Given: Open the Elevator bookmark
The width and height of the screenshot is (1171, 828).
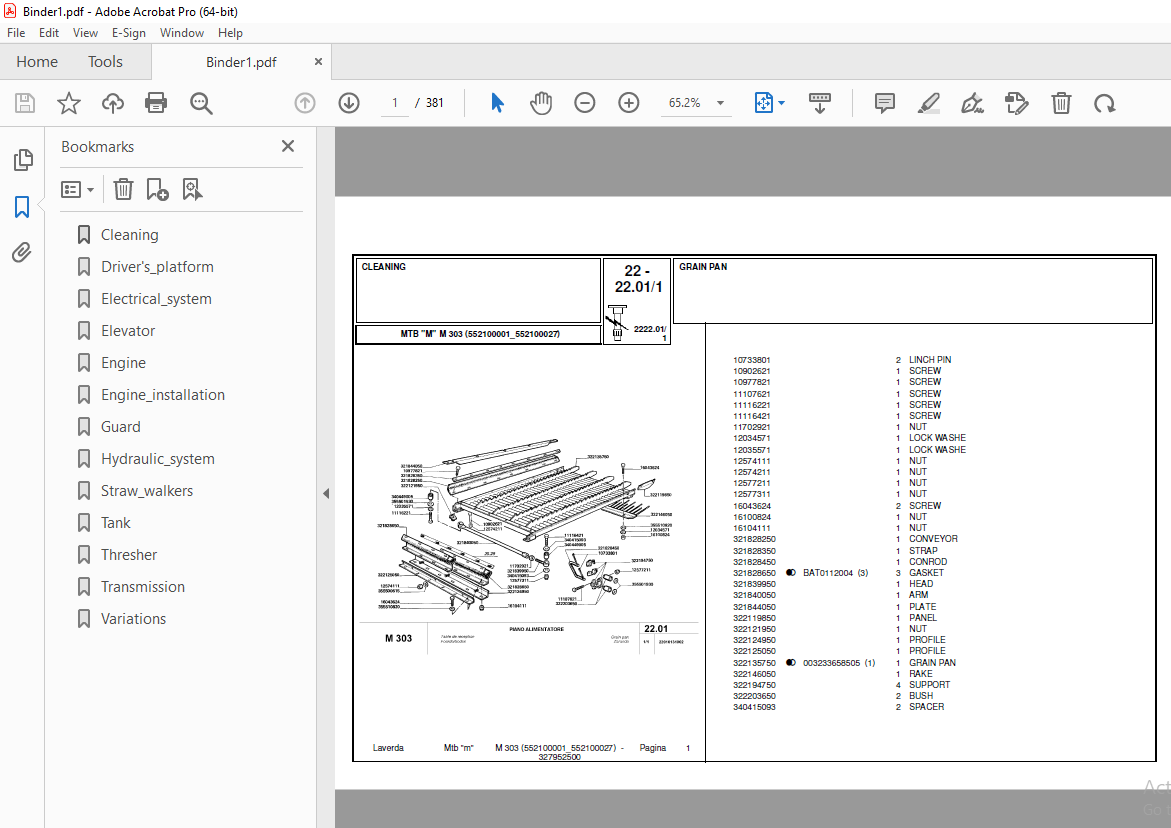Looking at the screenshot, I should [128, 331].
